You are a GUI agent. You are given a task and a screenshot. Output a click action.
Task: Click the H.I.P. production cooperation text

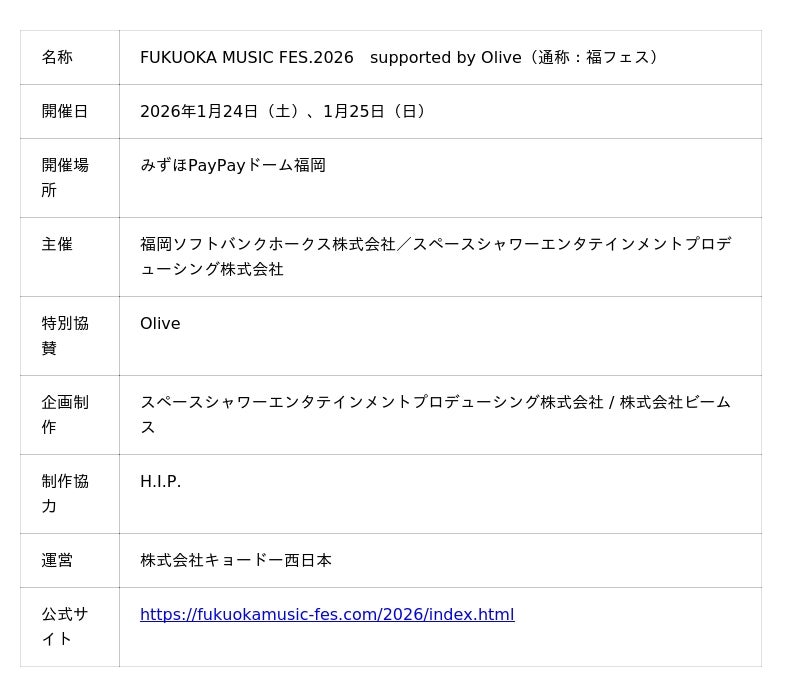coord(160,481)
